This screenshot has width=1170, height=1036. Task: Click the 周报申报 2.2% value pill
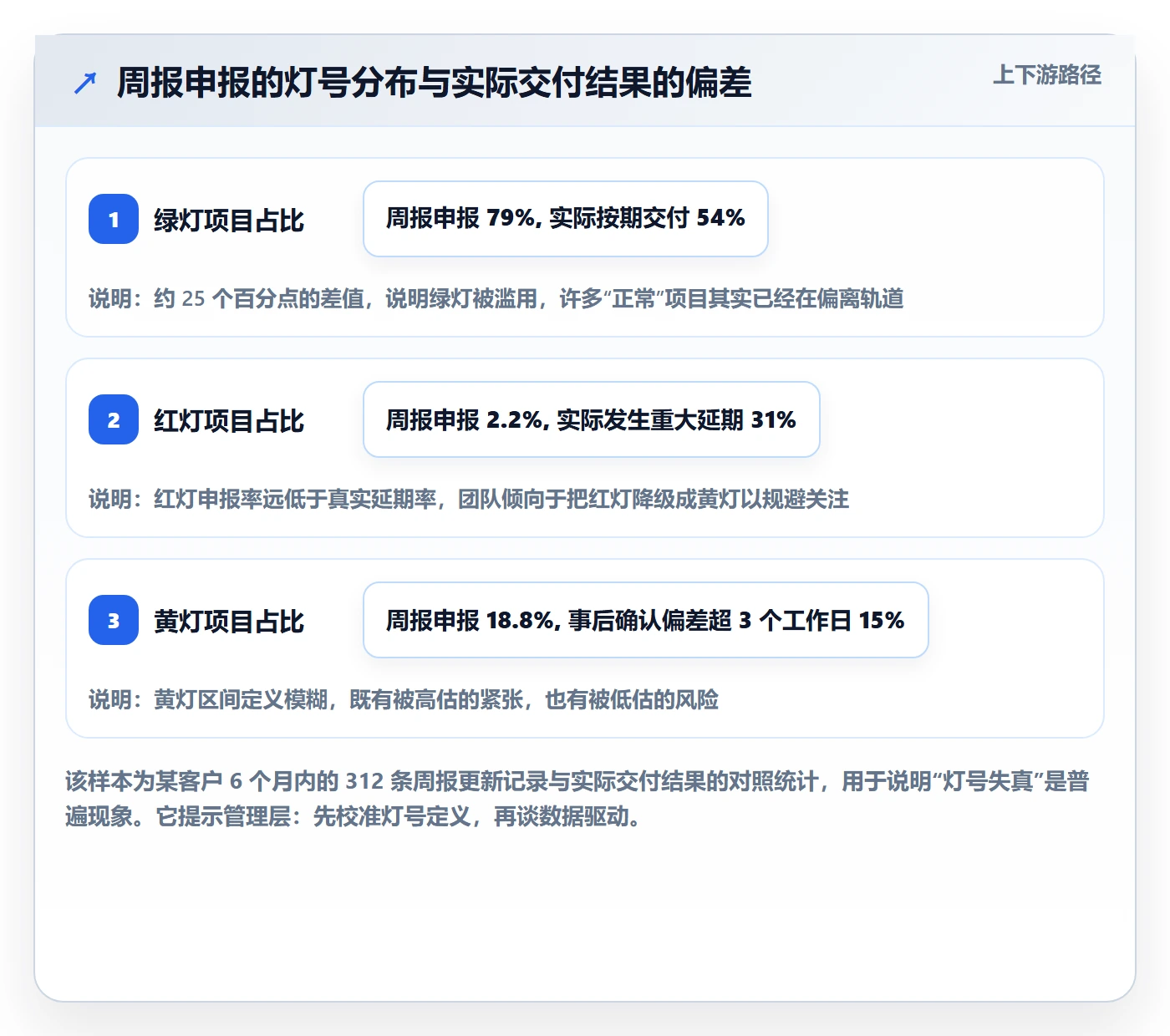coord(592,419)
